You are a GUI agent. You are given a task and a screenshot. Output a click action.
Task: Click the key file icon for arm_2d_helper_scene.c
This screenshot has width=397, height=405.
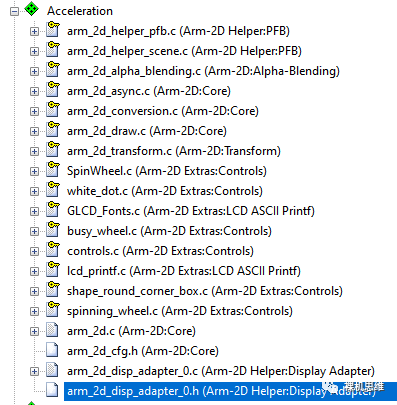click(x=53, y=49)
